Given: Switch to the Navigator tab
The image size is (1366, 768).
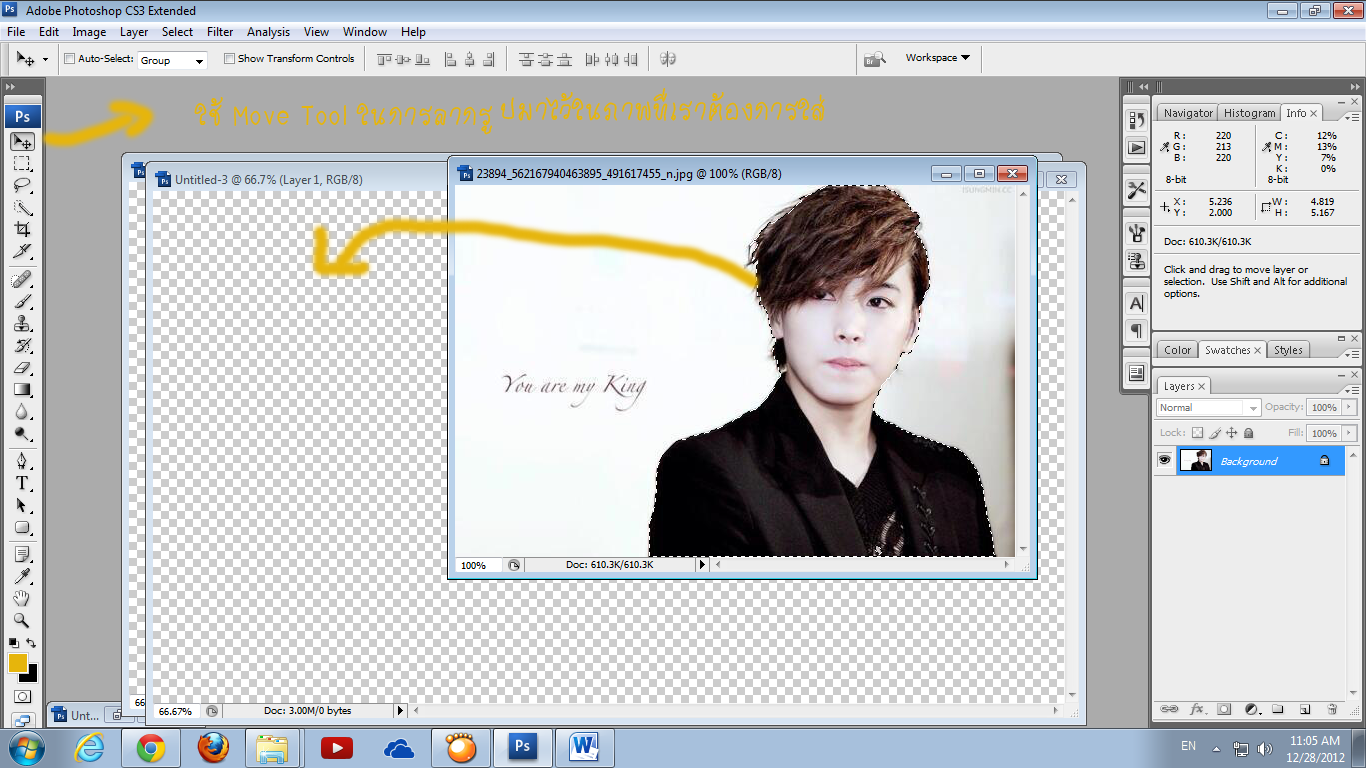Looking at the screenshot, I should [x=1188, y=113].
